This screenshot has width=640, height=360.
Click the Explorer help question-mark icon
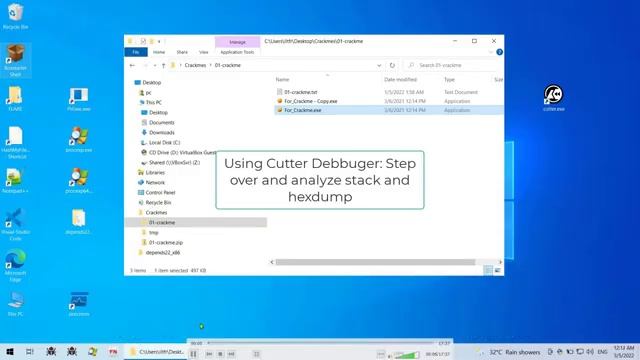coord(499,52)
